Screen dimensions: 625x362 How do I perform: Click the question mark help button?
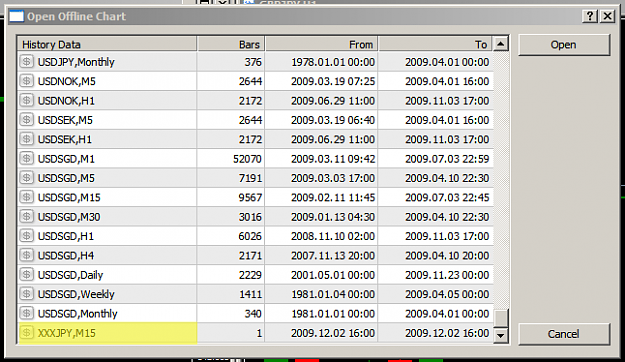point(590,16)
